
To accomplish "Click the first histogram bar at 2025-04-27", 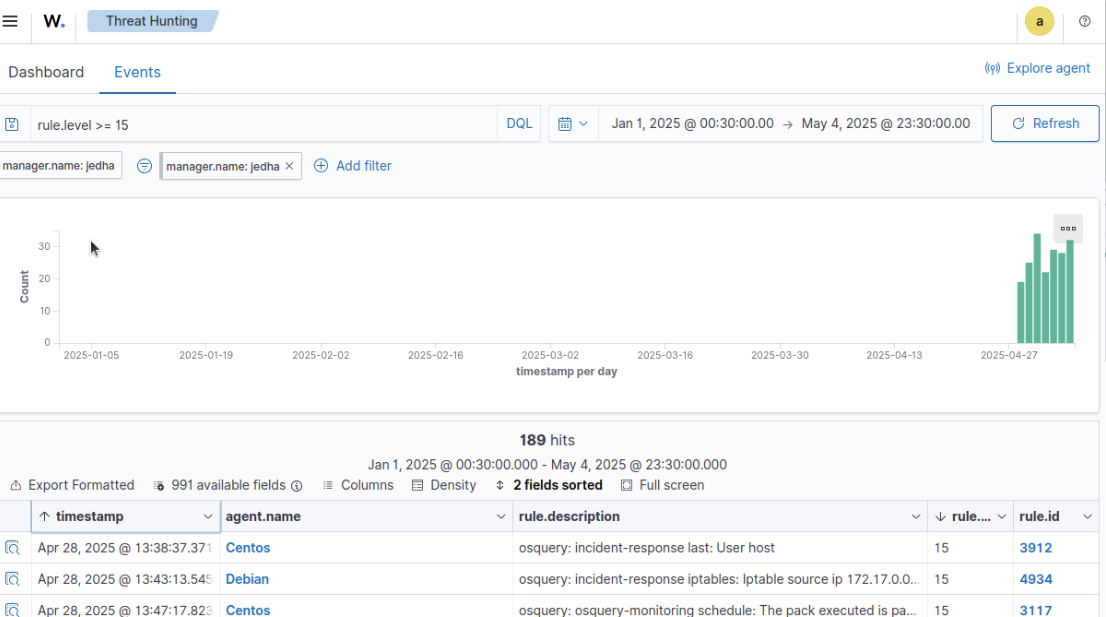I will [1021, 312].
